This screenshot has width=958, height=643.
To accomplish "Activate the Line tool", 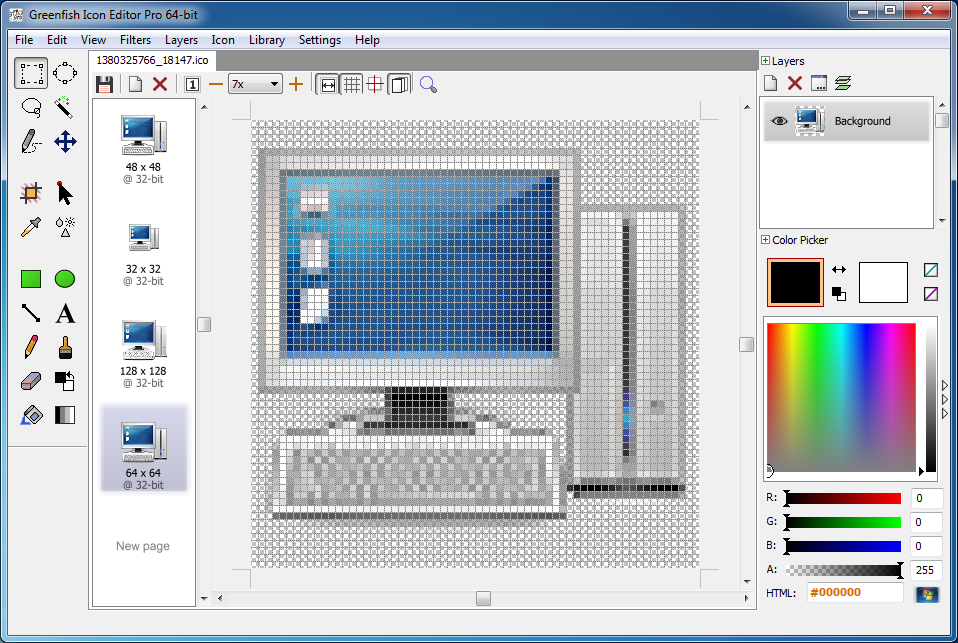I will [x=30, y=313].
